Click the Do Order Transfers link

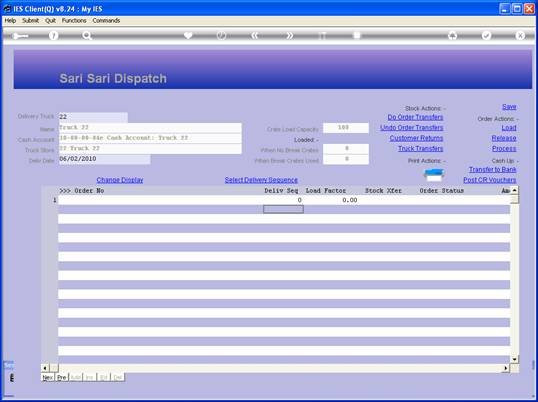coord(415,117)
